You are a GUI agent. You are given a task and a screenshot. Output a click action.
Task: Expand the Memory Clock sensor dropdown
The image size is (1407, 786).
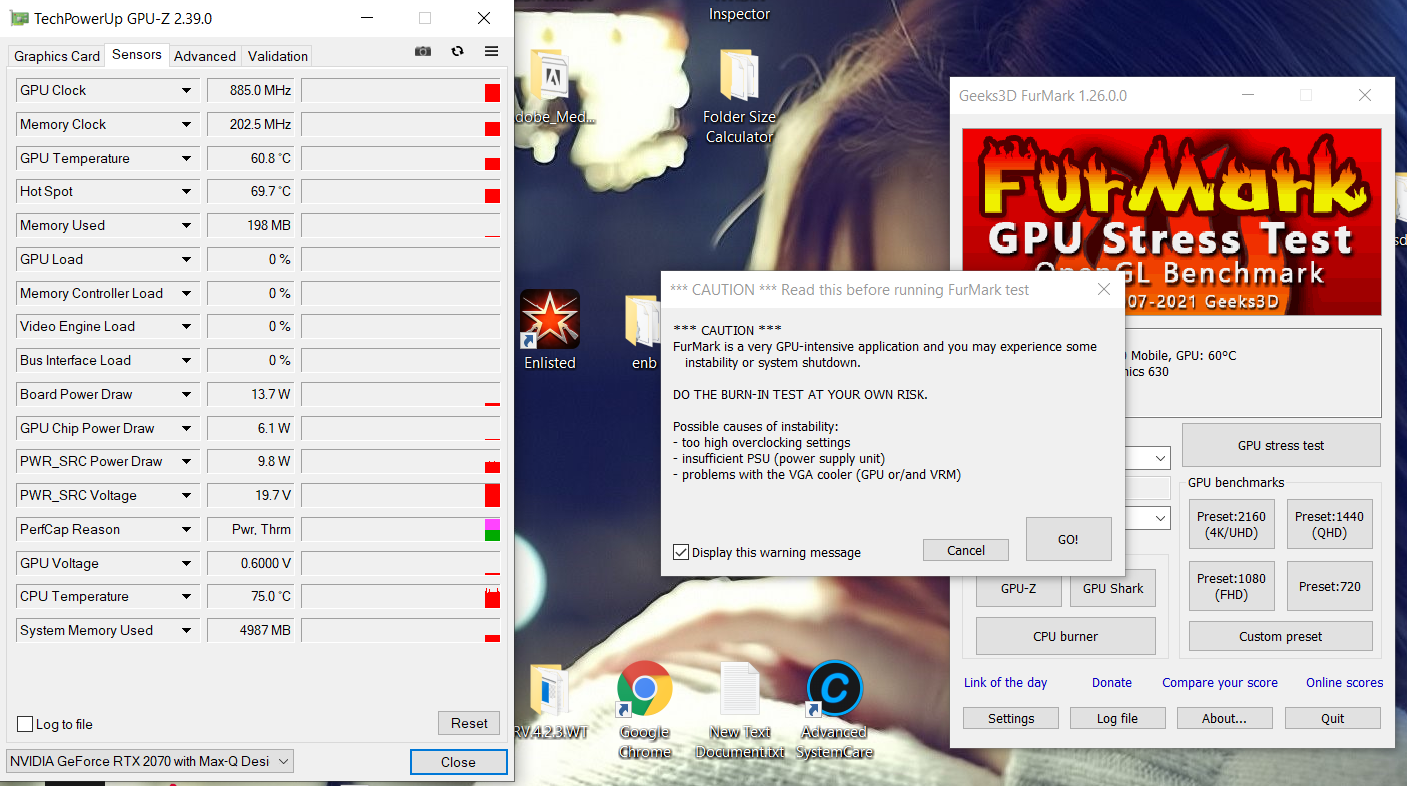[x=186, y=125]
